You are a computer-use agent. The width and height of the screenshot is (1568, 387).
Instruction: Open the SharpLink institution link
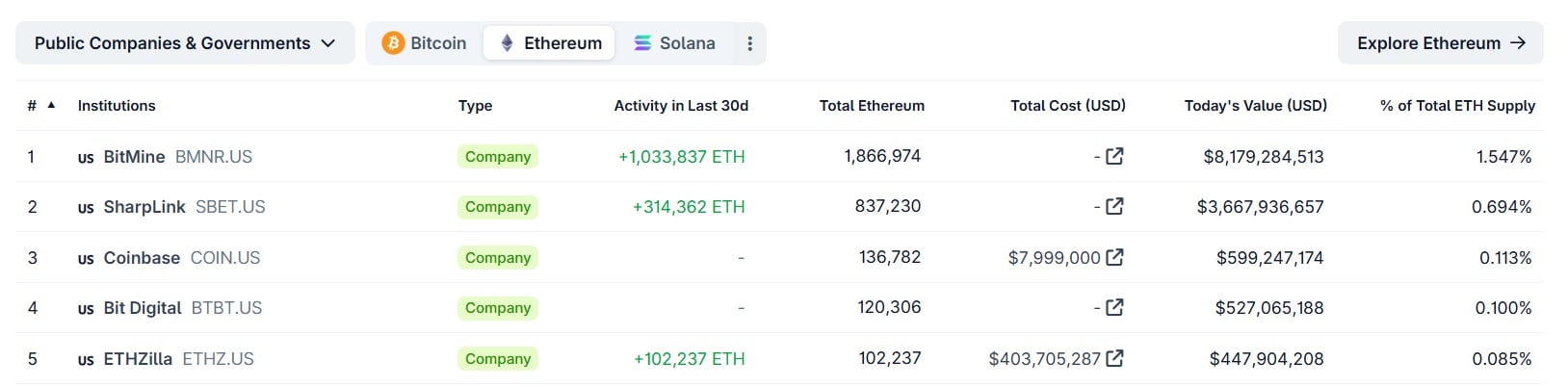point(144,207)
